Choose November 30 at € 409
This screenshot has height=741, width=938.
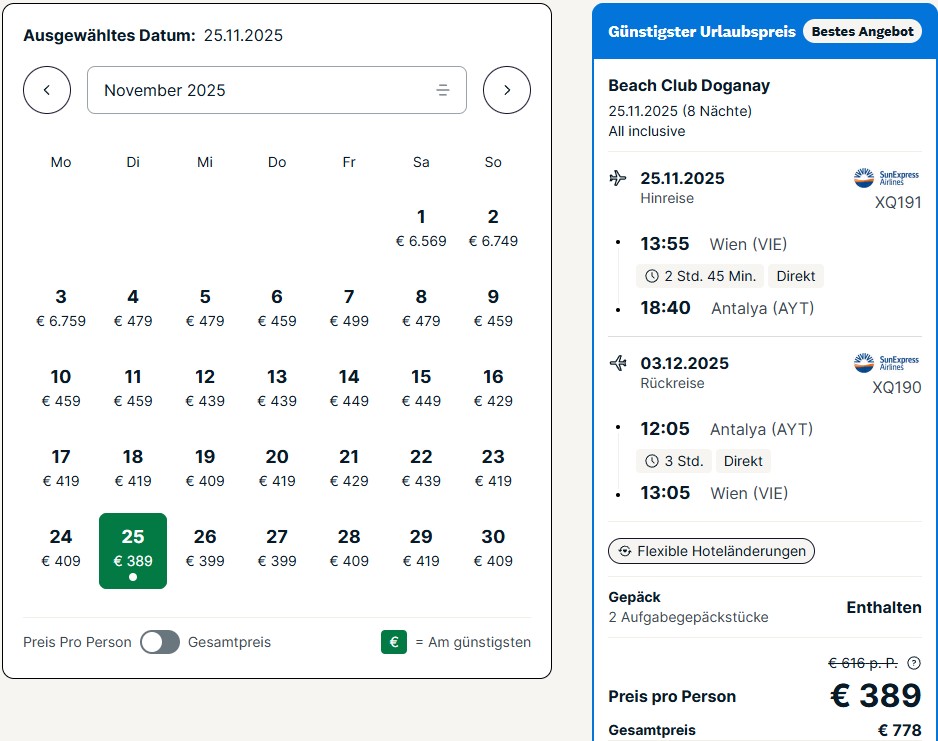[493, 548]
